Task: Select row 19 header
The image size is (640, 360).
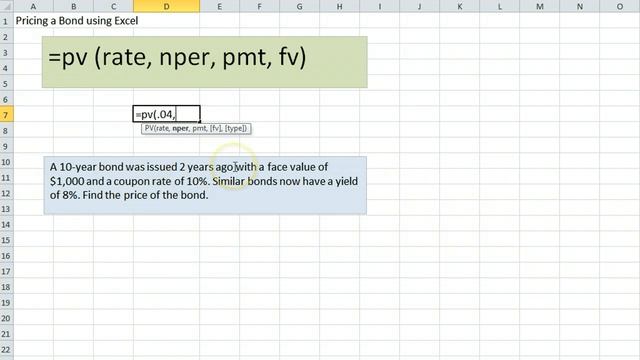Action: pyautogui.click(x=7, y=302)
